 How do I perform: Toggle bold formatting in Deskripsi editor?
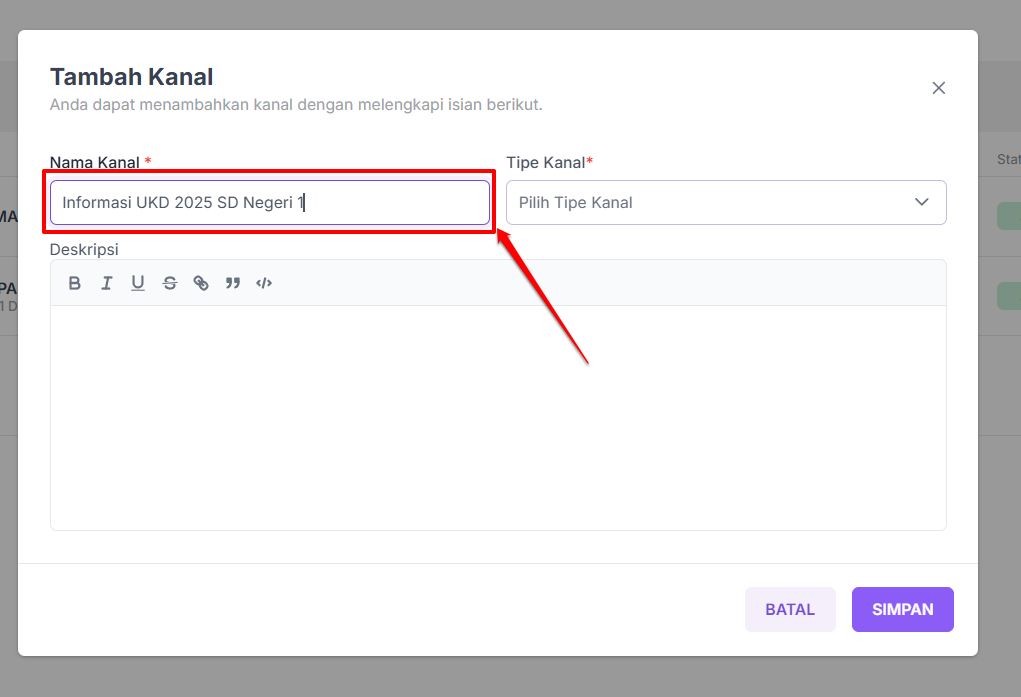(x=75, y=283)
